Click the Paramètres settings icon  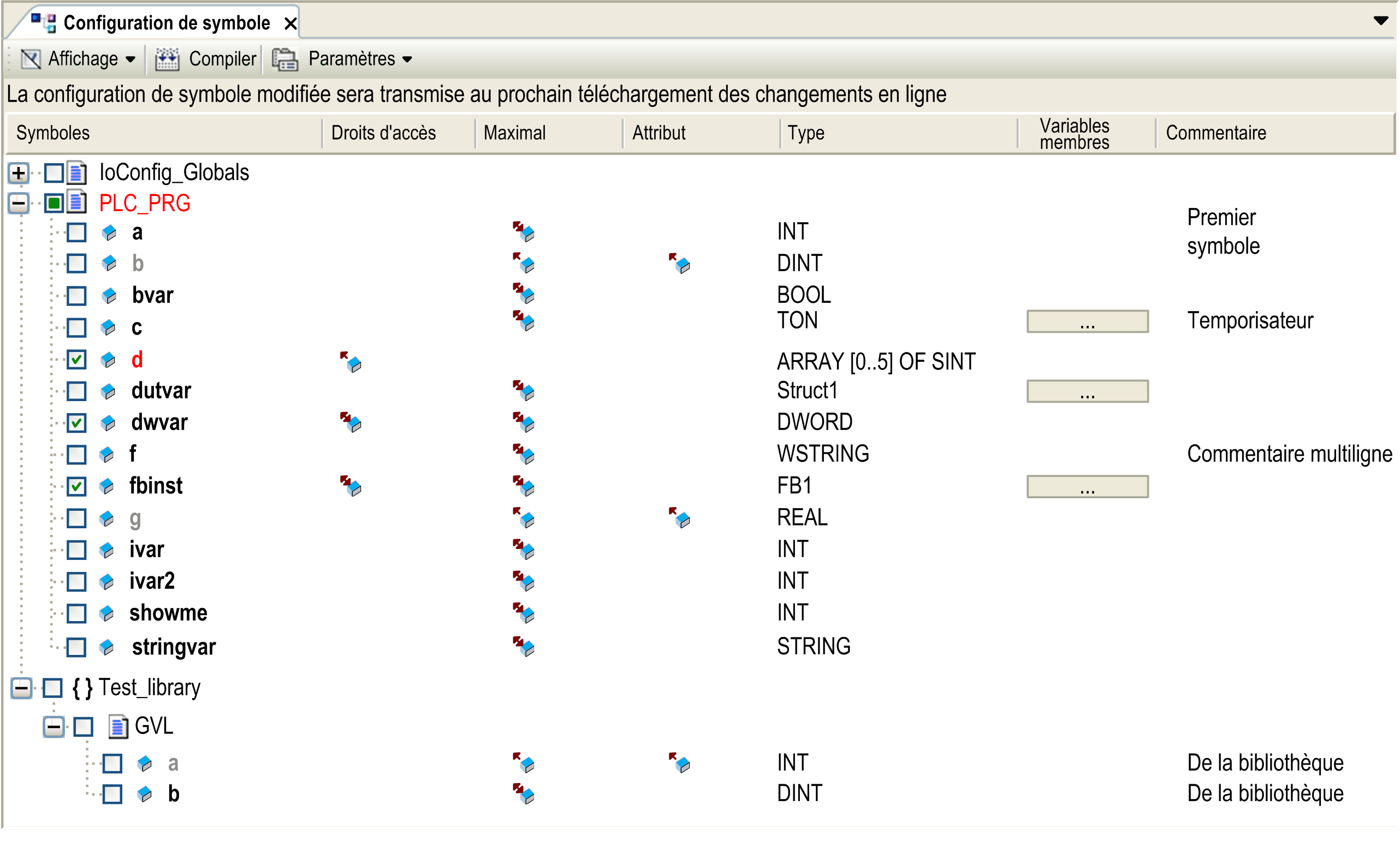click(284, 59)
